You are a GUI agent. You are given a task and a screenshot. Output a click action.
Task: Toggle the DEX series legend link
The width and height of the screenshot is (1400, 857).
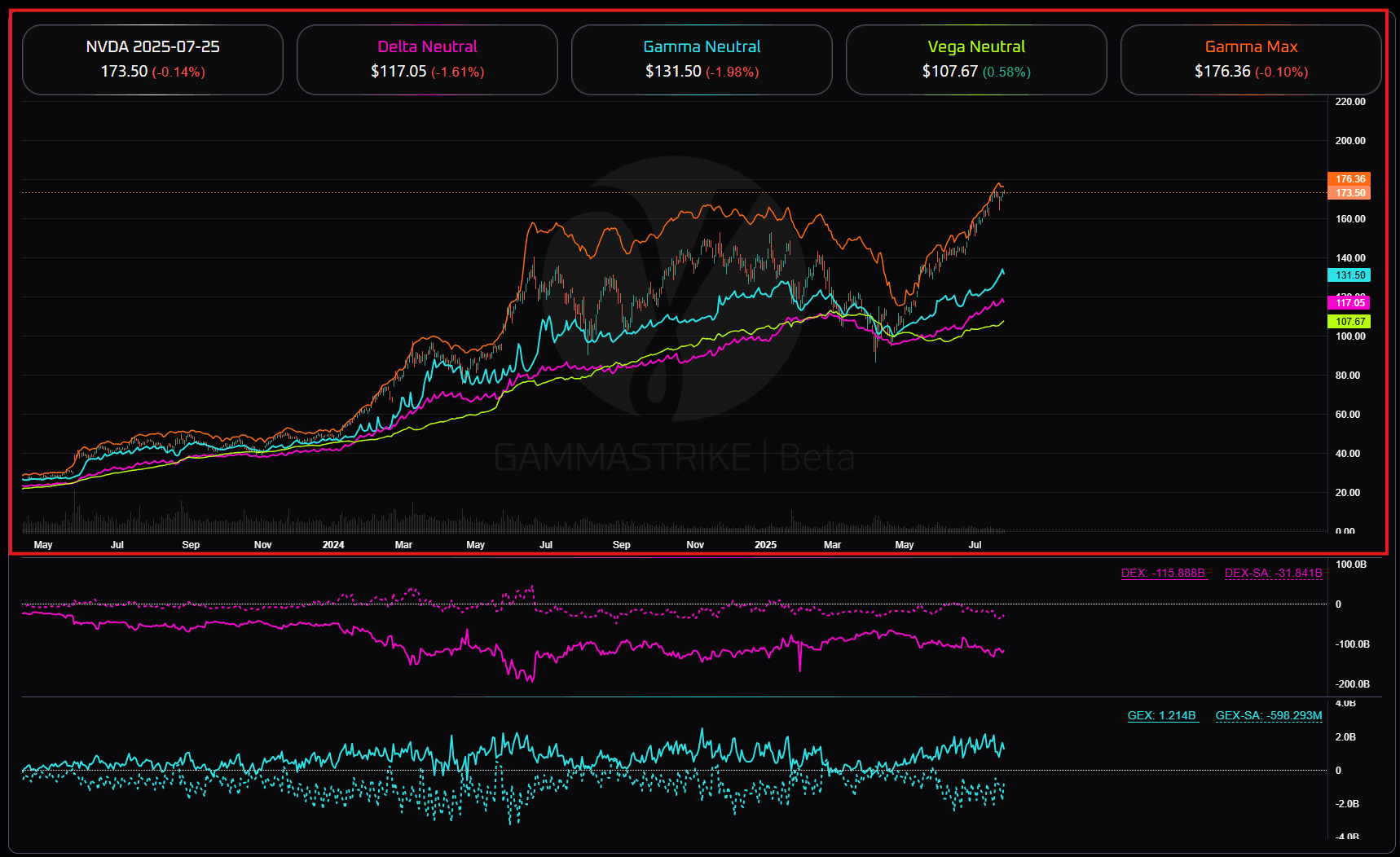click(1163, 573)
